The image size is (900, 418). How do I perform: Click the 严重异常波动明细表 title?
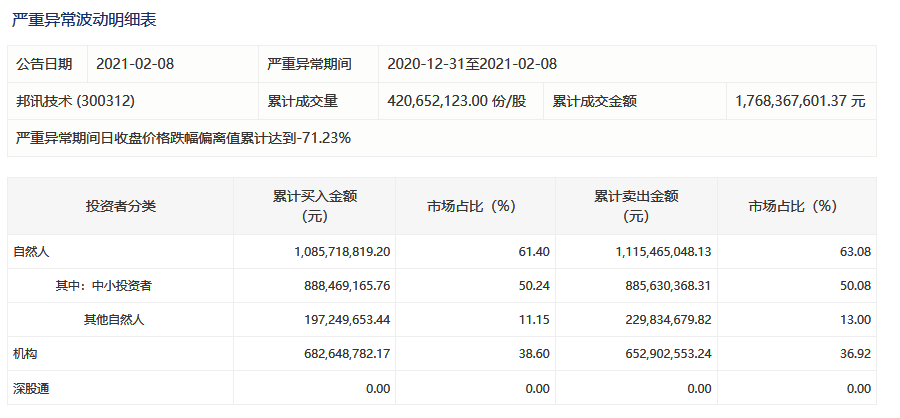(x=84, y=20)
